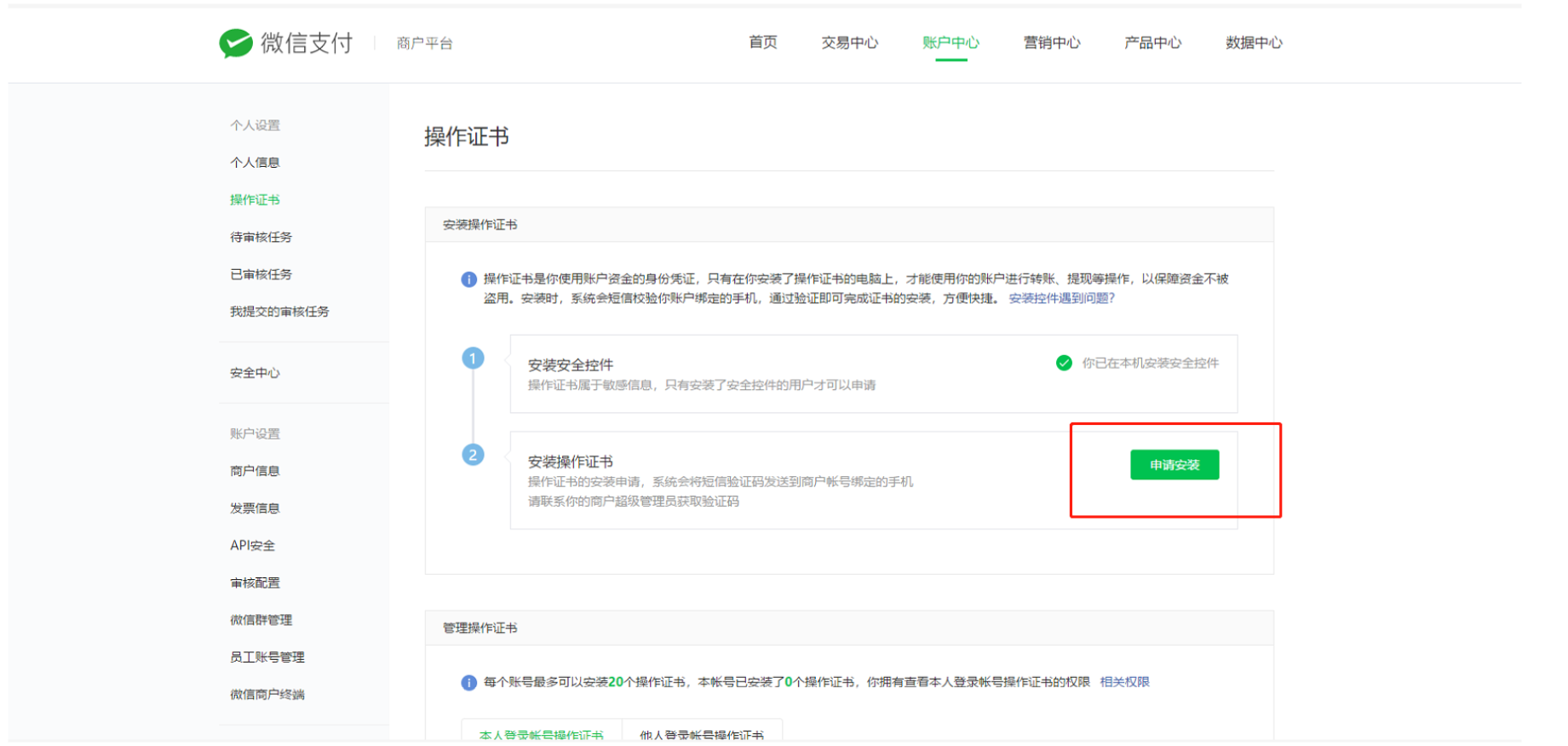Image resolution: width=1568 pixels, height=746 pixels.
Task: Switch to 产品中心 navigation item
Action: coord(1152,43)
